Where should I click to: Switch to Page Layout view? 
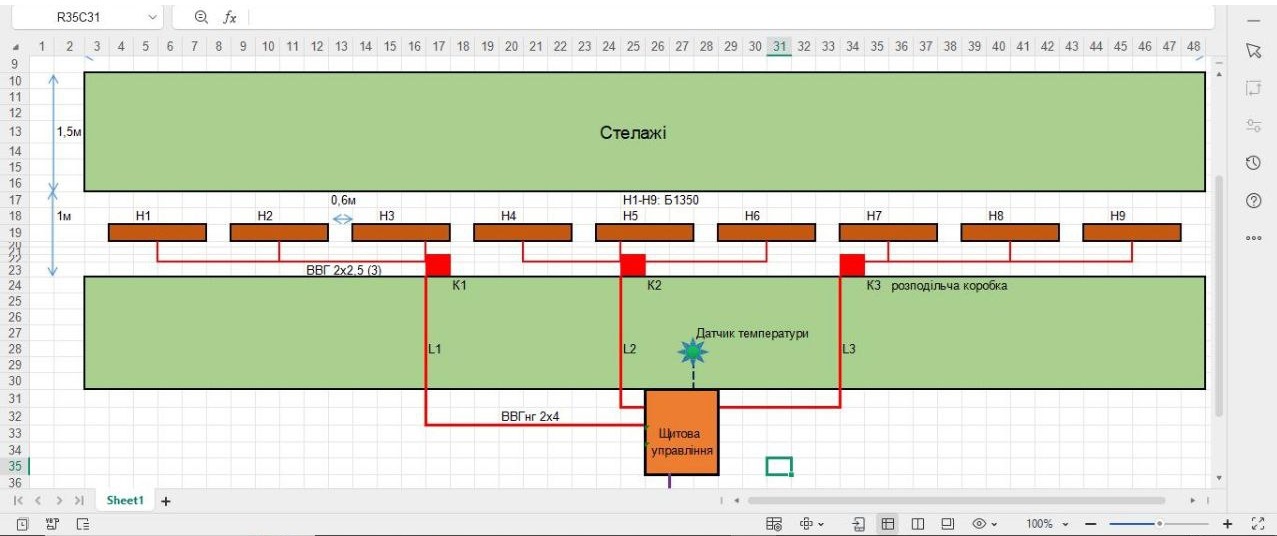[917, 524]
